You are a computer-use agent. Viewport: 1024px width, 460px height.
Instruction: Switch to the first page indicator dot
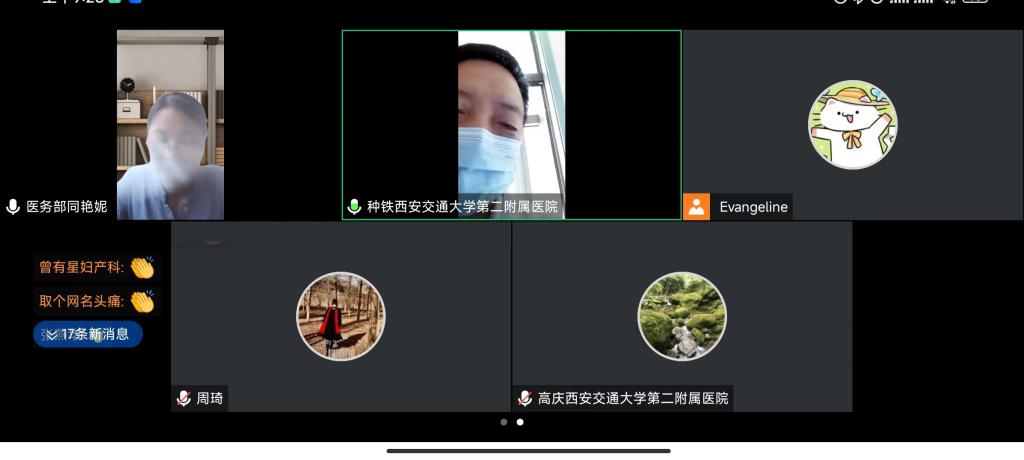[x=504, y=422]
